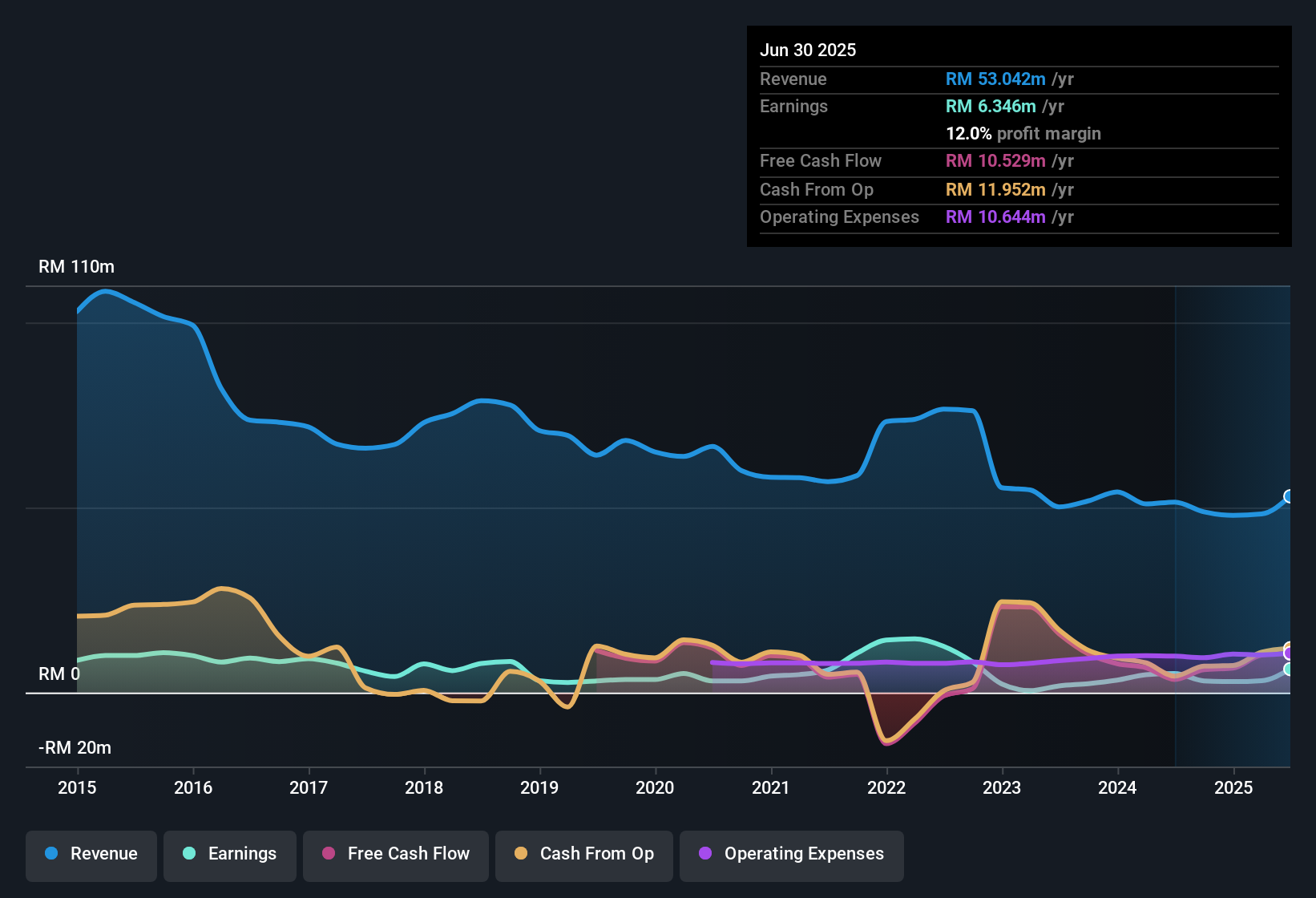The width and height of the screenshot is (1316, 898).
Task: Hide the Cash From Op series
Action: coord(583,855)
